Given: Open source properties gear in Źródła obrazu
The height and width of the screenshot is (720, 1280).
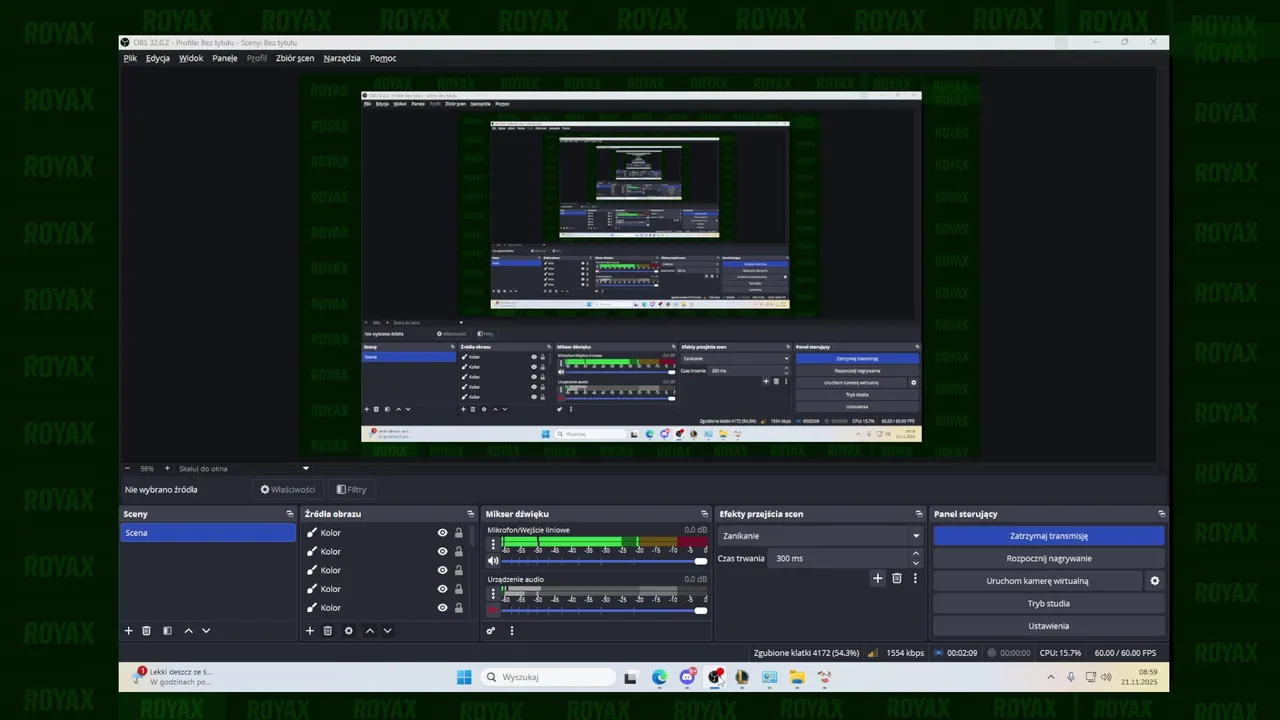Looking at the screenshot, I should point(348,631).
